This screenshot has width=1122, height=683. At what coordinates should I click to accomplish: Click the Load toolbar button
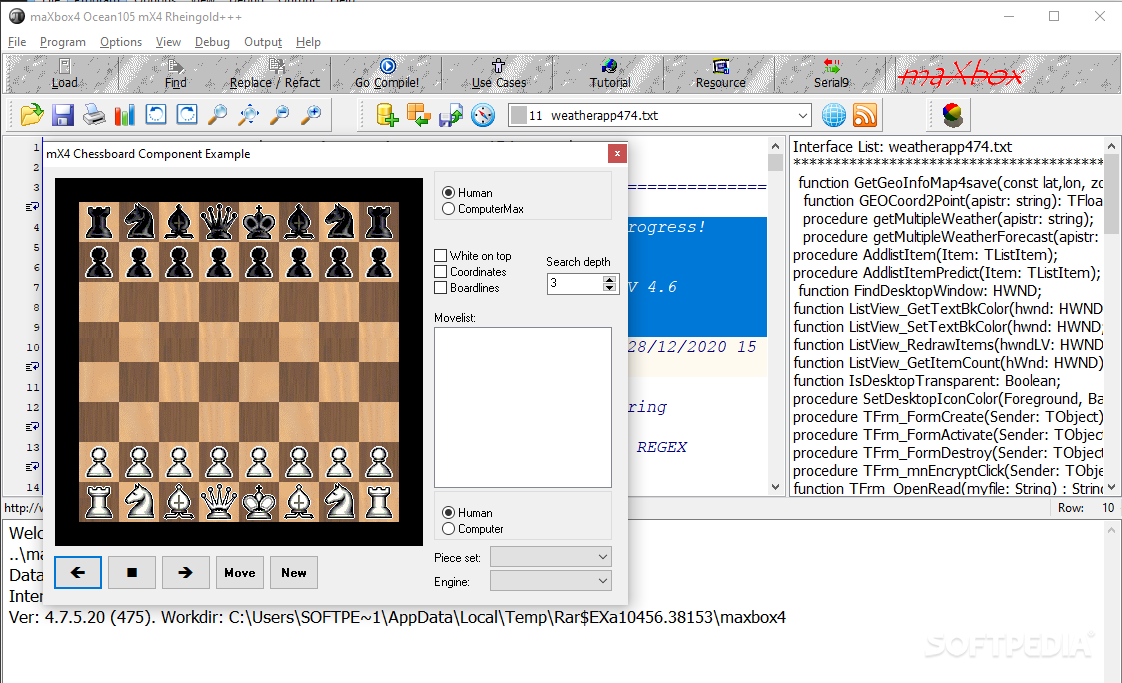[x=64, y=74]
